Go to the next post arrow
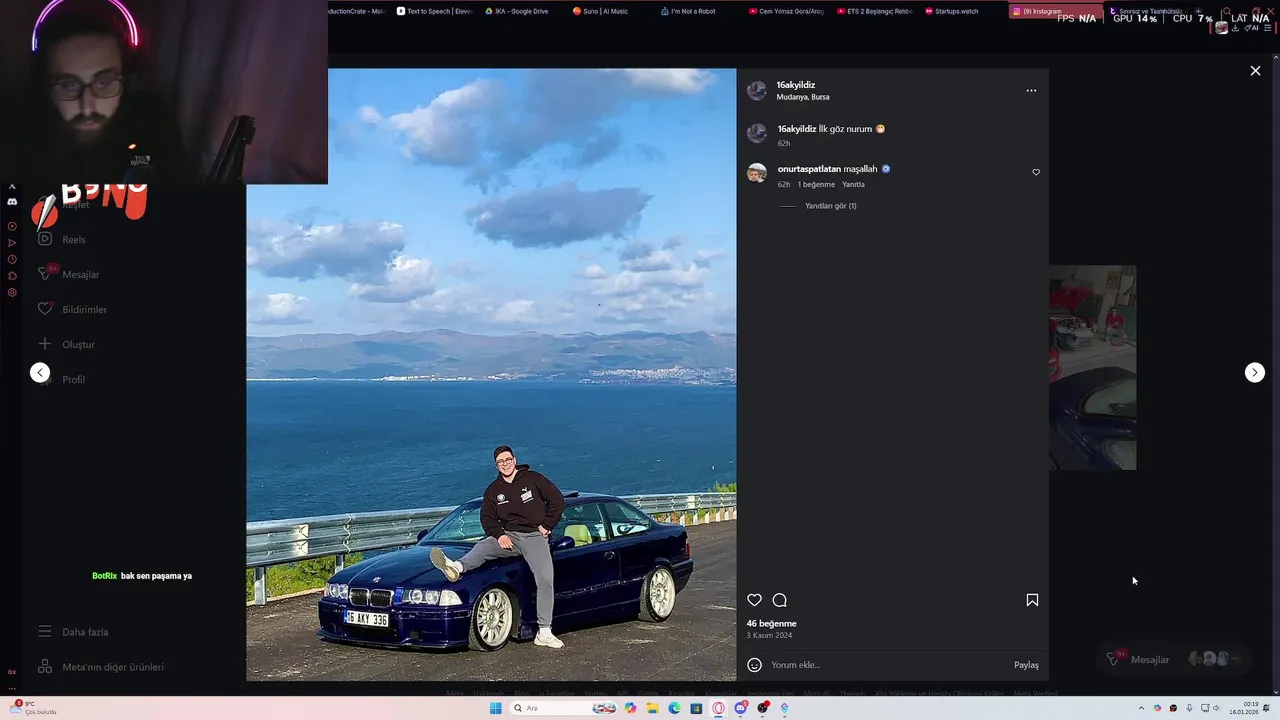Screen dimensions: 1280x720 pyautogui.click(x=1255, y=372)
